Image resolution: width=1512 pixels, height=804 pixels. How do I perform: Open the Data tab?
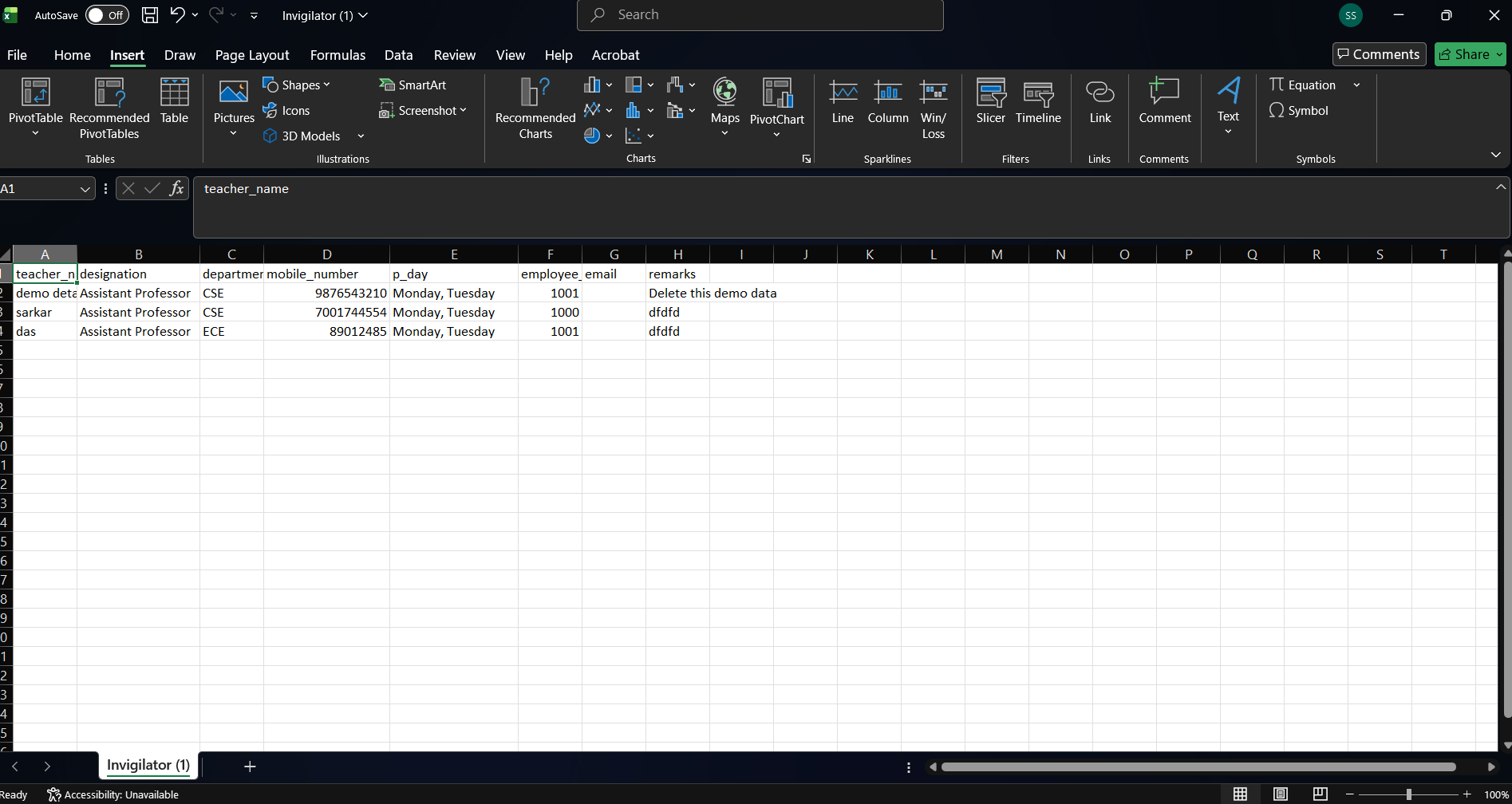point(398,55)
